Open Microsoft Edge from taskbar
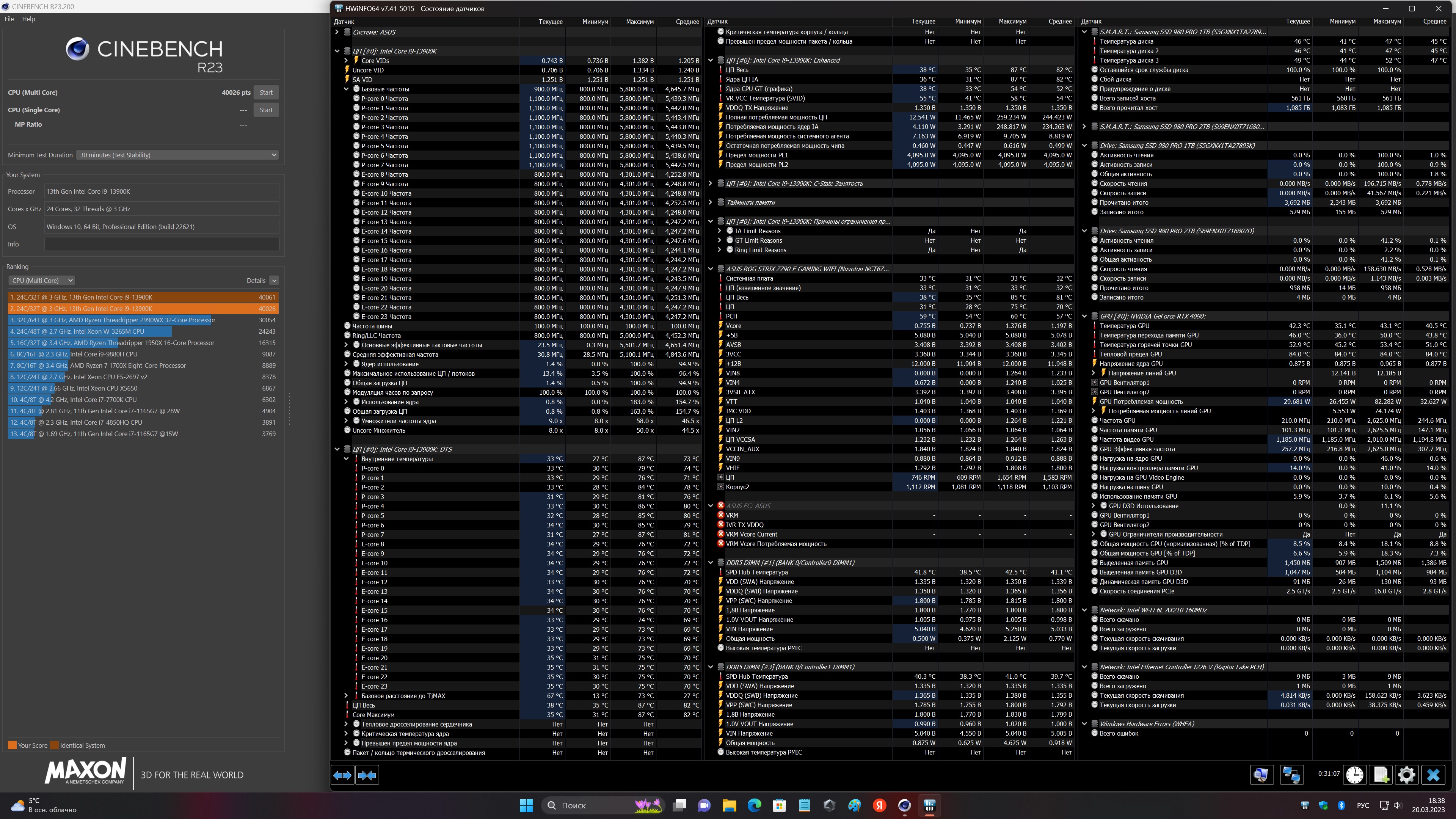The width and height of the screenshot is (1456, 819). point(754,805)
